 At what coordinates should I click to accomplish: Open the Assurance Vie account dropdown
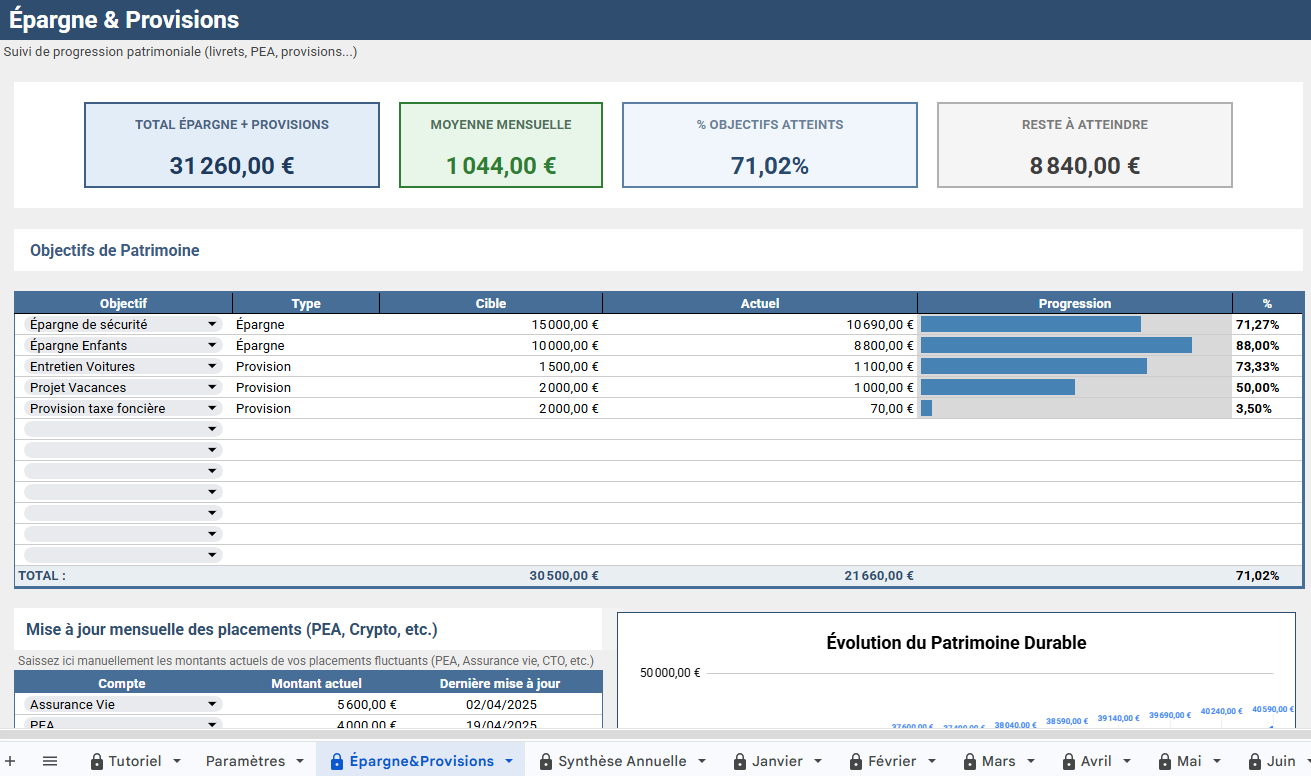pyautogui.click(x=212, y=705)
